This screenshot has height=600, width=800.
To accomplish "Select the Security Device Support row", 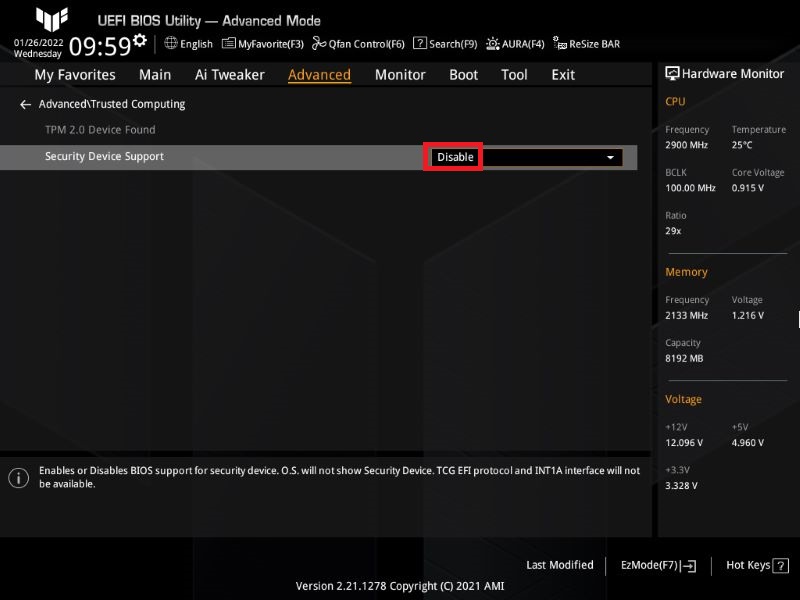I will [318, 157].
